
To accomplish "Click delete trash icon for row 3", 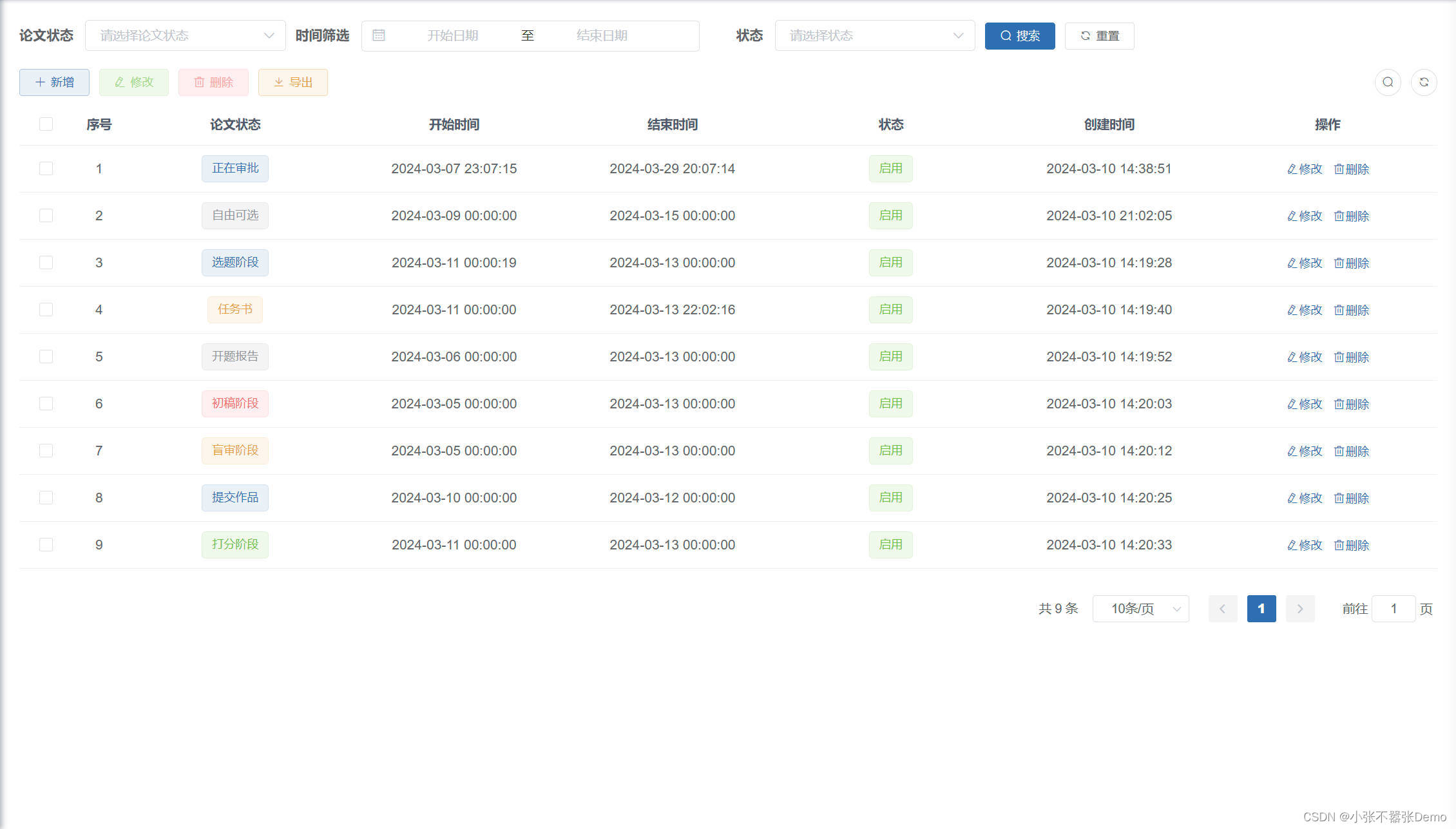I will coord(1339,263).
